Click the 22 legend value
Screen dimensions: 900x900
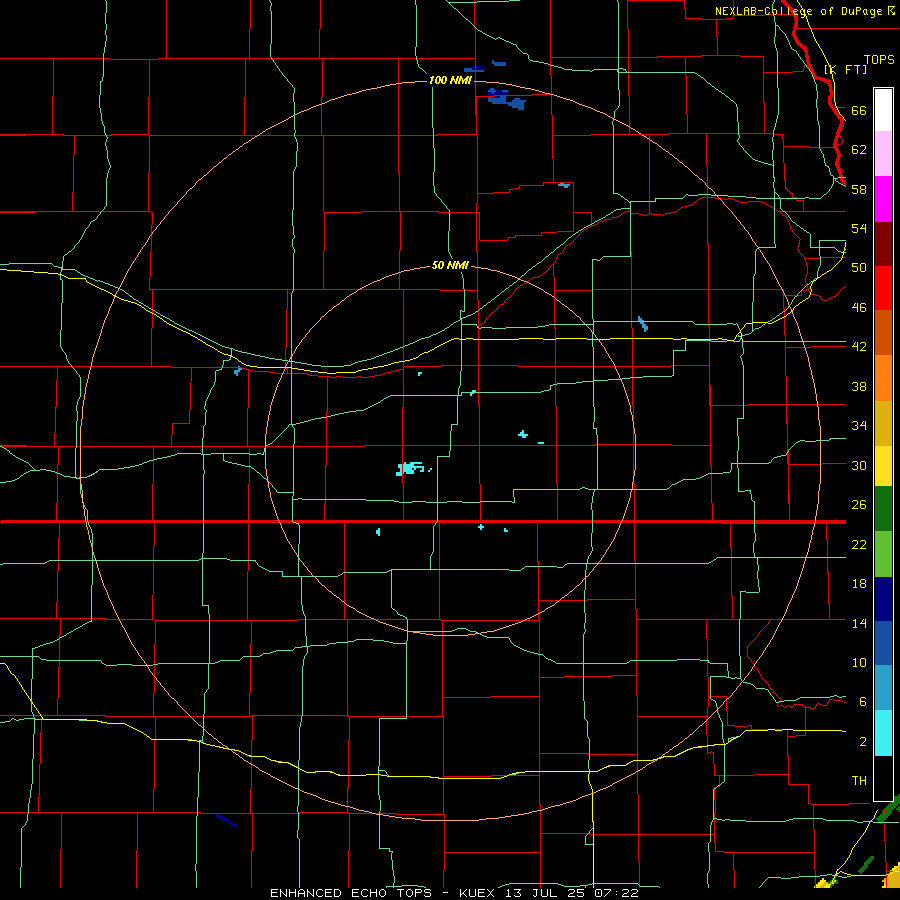(x=859, y=544)
